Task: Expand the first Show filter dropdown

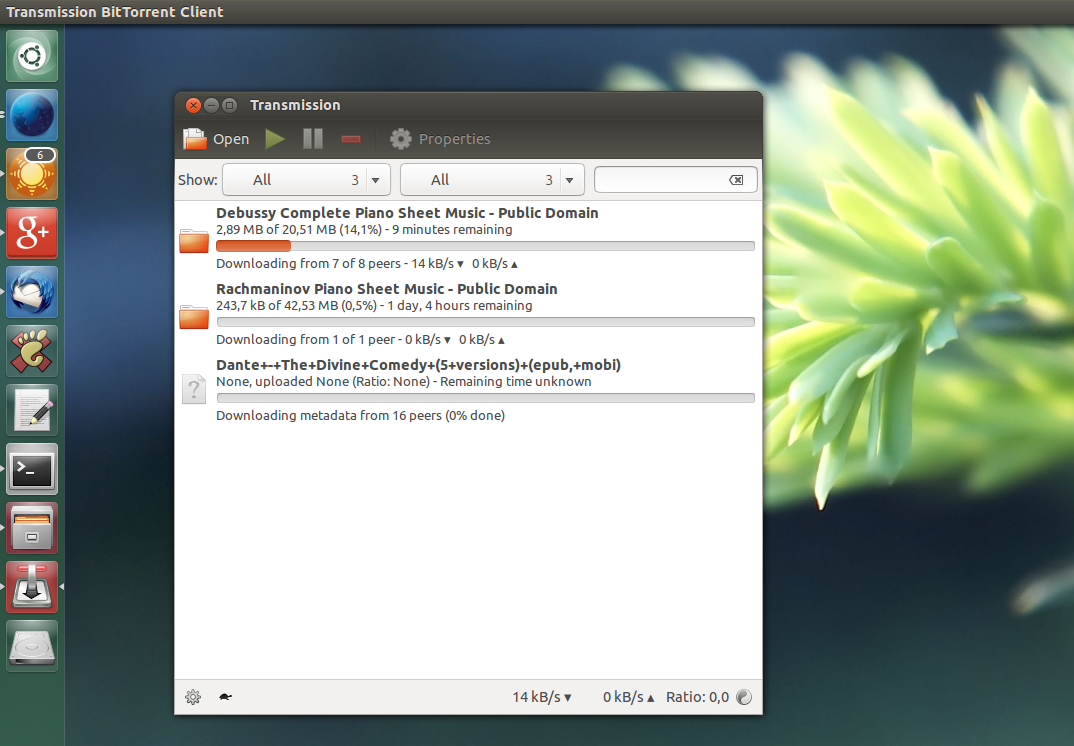Action: click(306, 180)
